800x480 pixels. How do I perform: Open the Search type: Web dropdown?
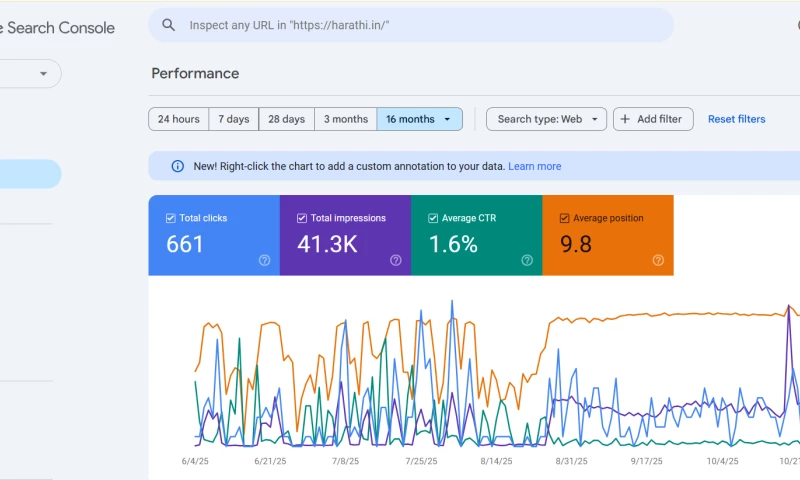(x=546, y=119)
